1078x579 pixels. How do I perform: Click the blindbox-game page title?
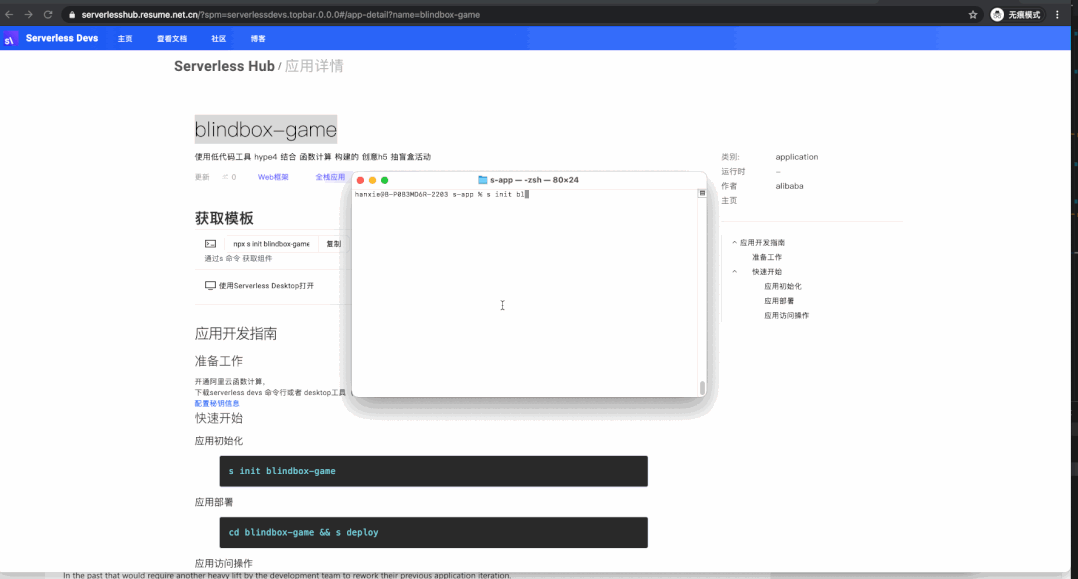point(265,129)
